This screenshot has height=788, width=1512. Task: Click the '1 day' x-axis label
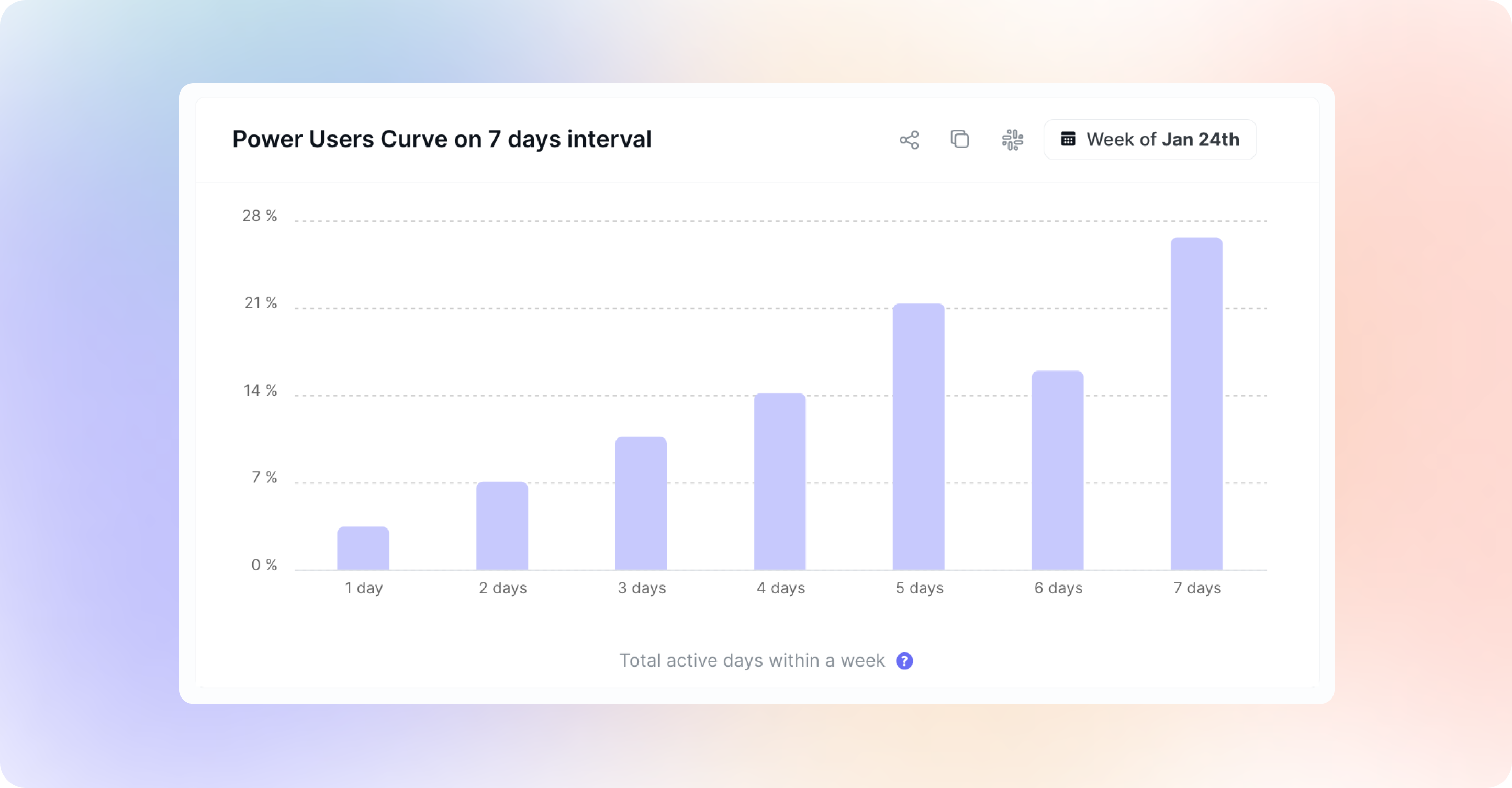(363, 588)
